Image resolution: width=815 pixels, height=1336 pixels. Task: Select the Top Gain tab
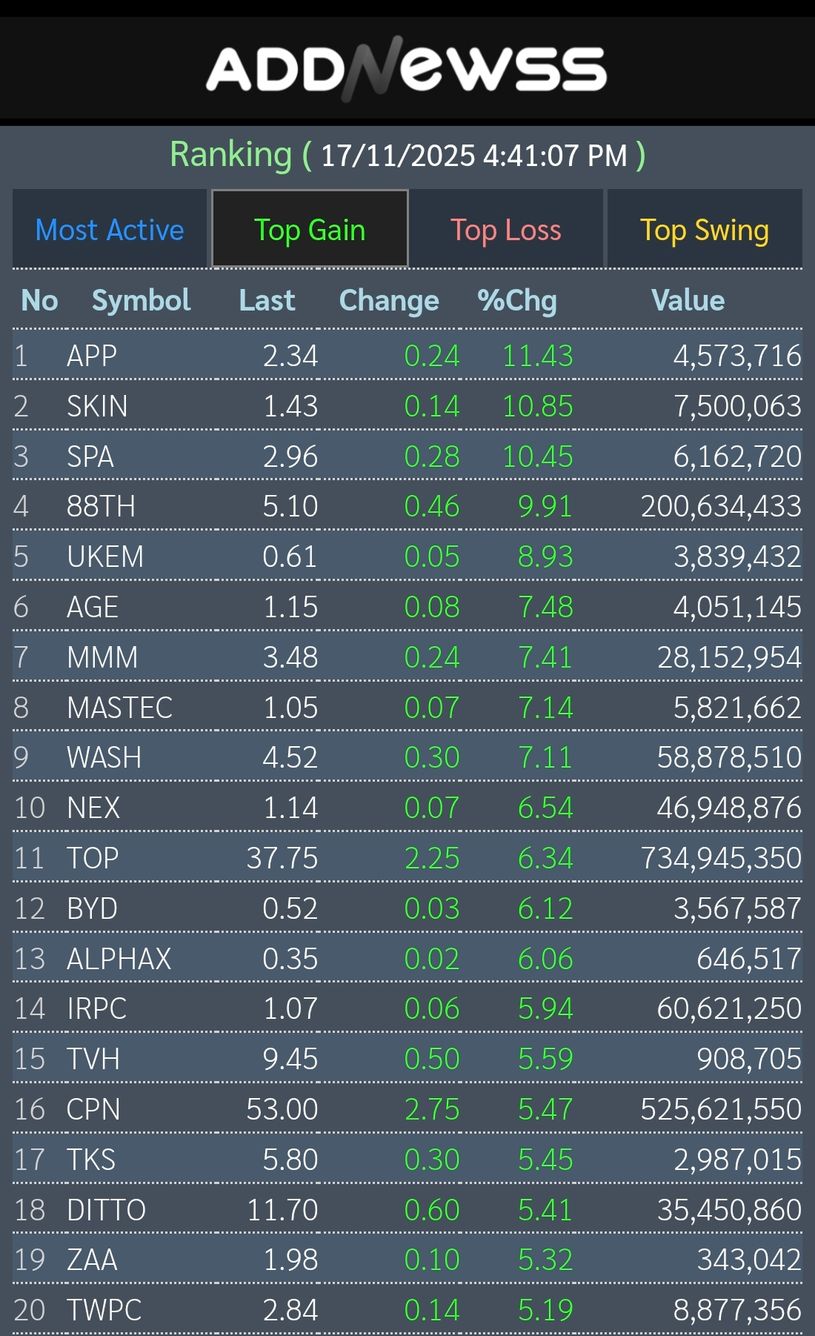click(x=309, y=230)
